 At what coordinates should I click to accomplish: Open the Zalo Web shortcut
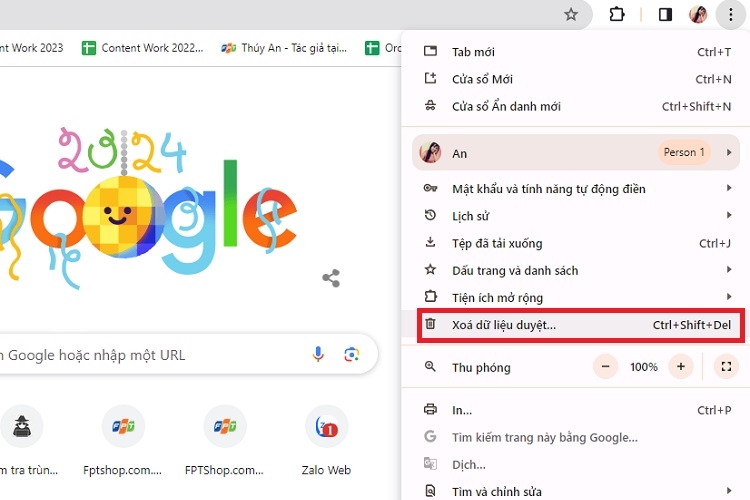point(327,441)
